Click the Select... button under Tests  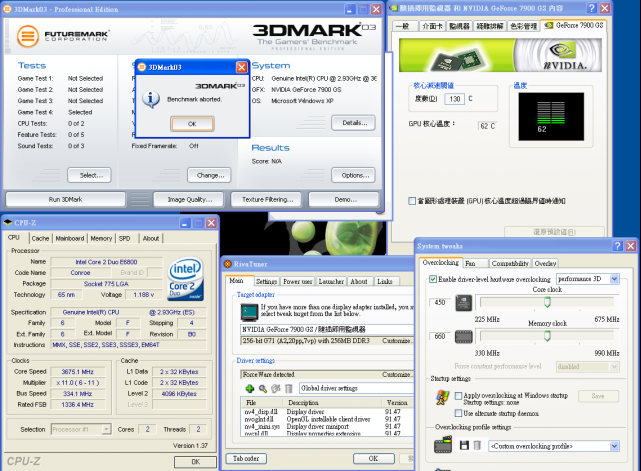point(90,175)
